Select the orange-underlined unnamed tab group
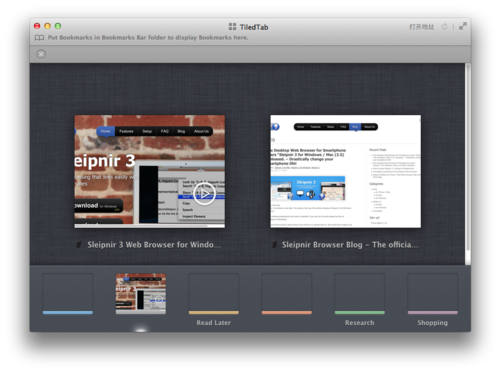Image resolution: width=500 pixels, height=373 pixels. [287, 294]
